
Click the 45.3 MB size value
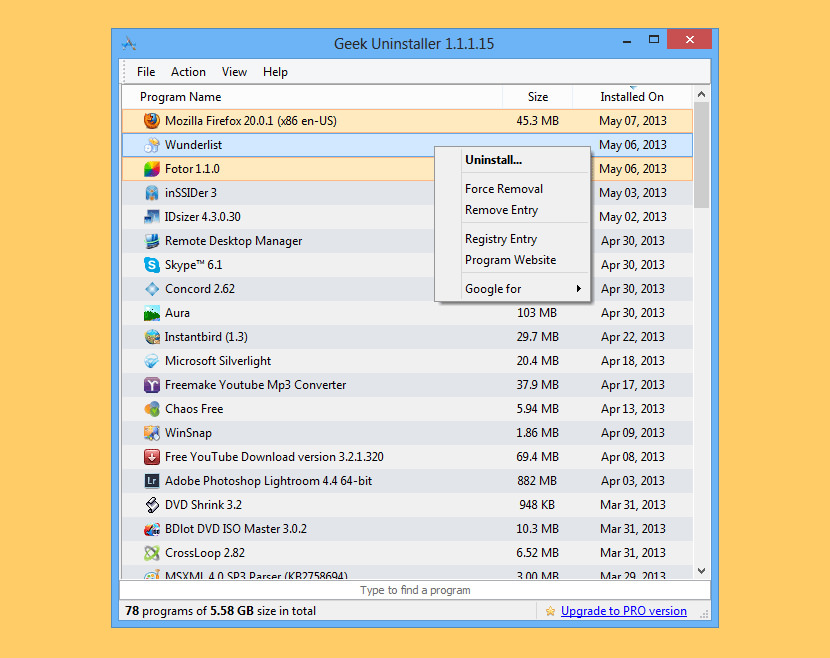[x=537, y=121]
